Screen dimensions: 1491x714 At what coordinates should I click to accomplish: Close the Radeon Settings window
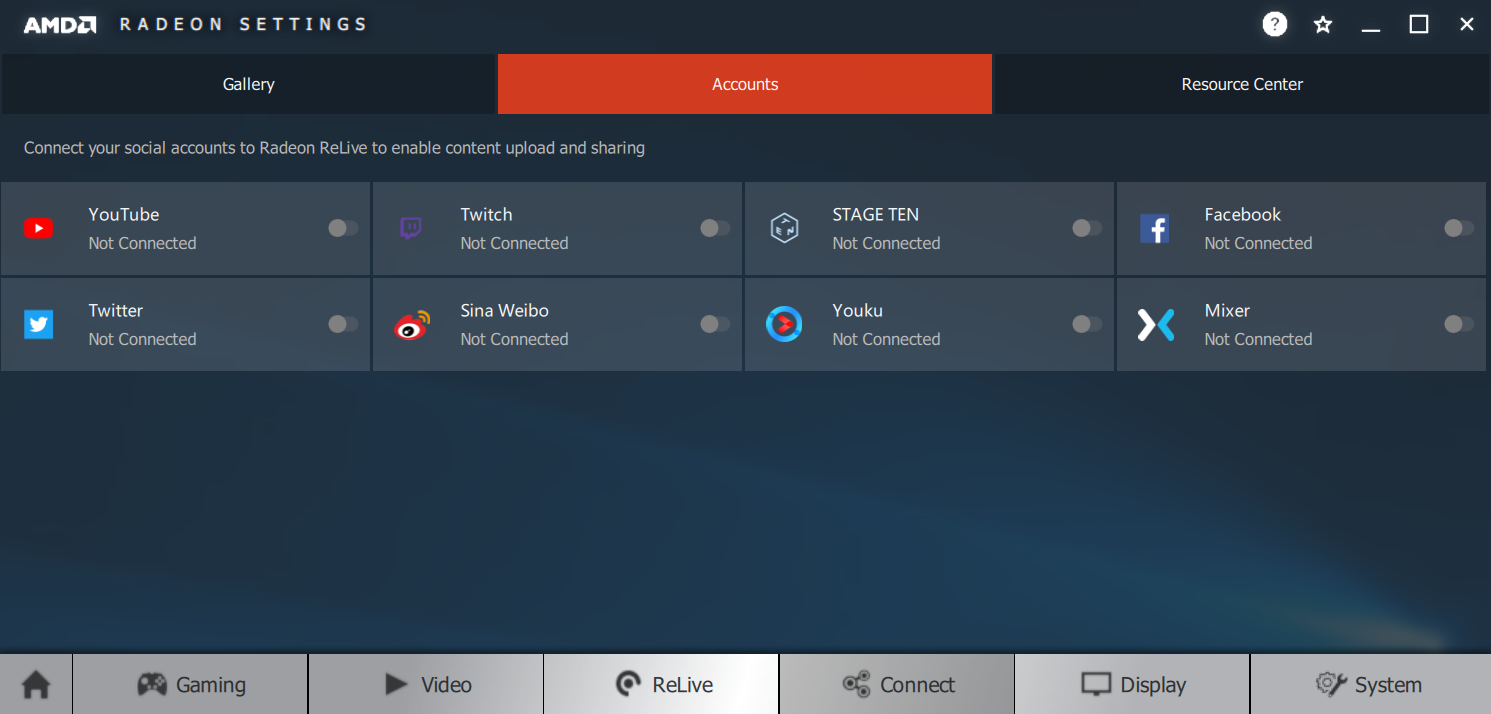(x=1467, y=24)
